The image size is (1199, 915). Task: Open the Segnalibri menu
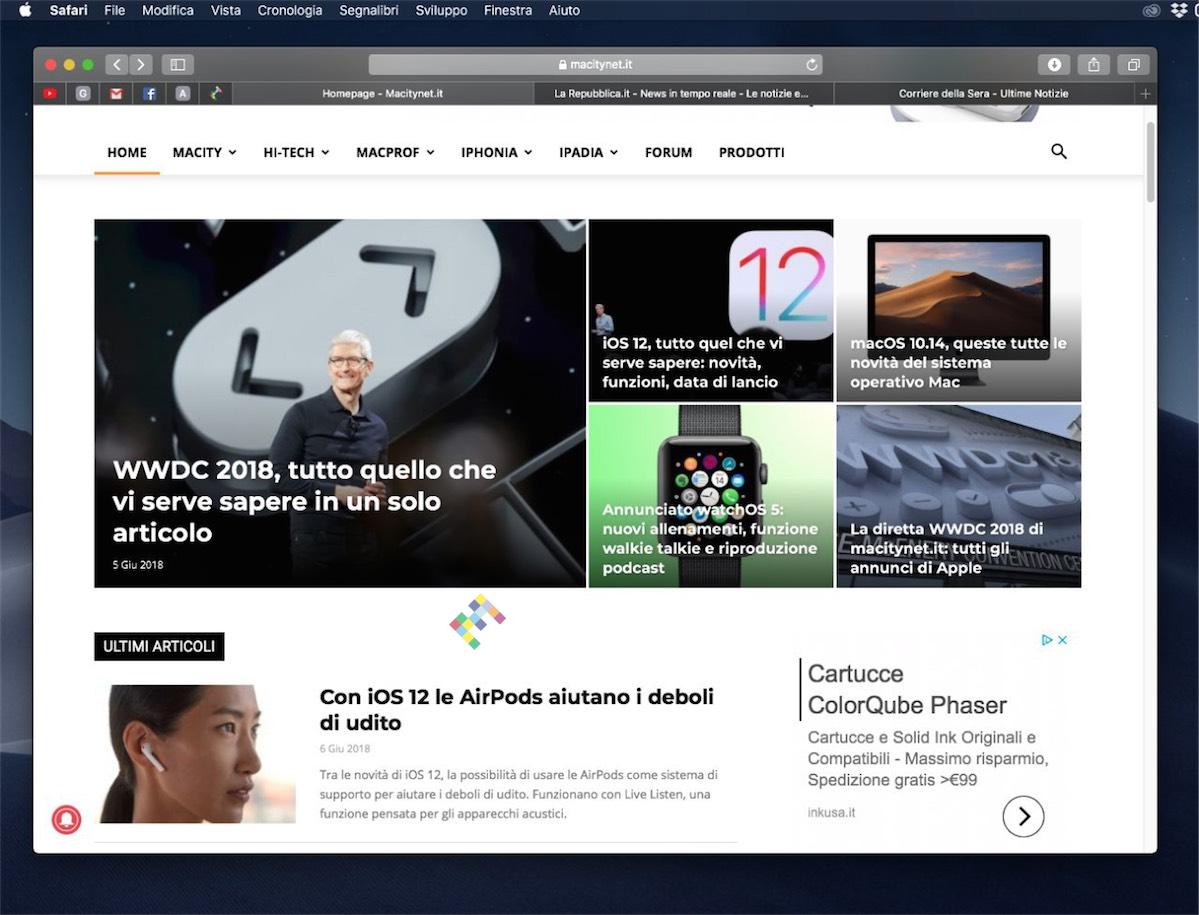click(369, 10)
